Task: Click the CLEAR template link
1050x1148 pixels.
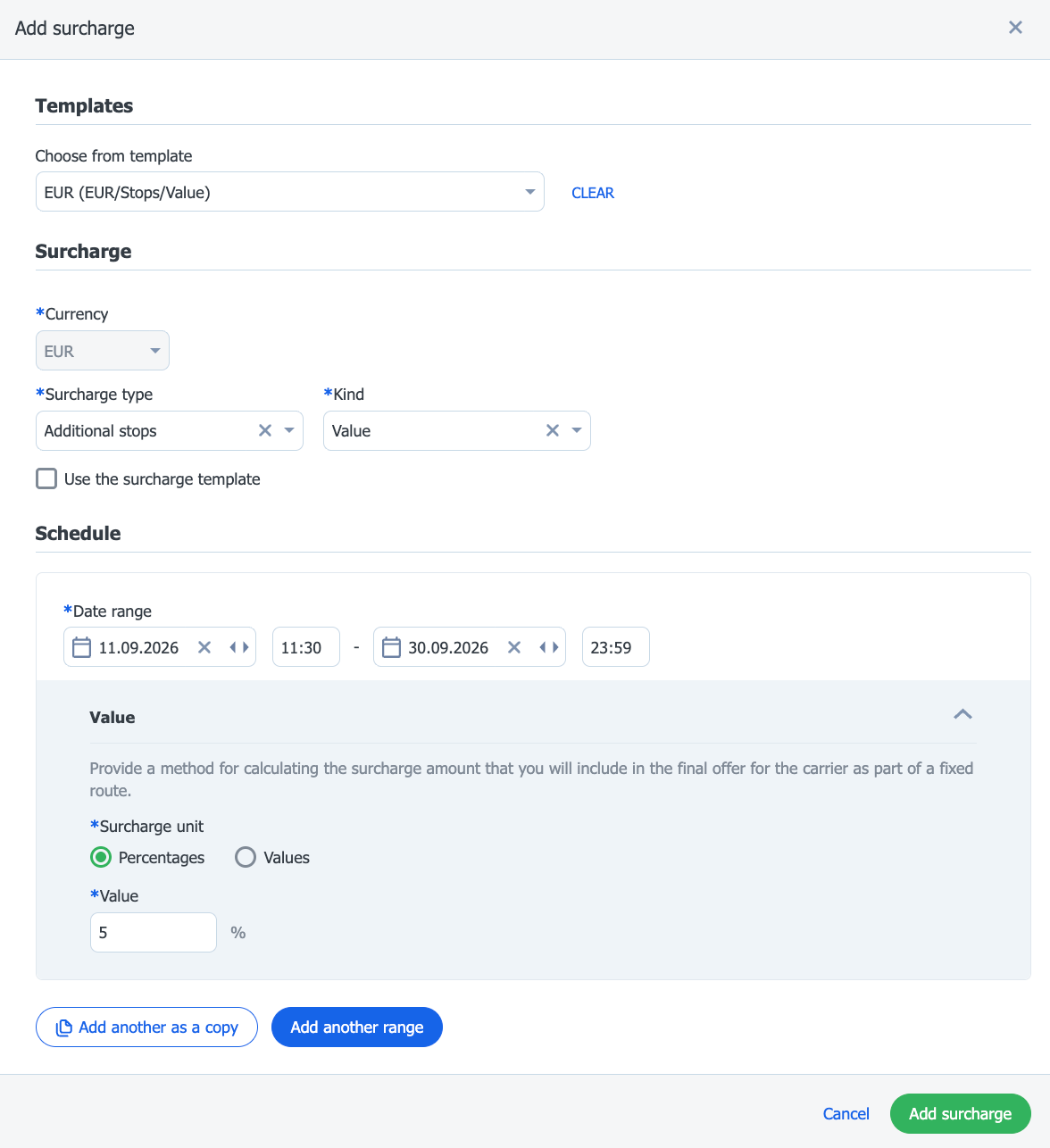Action: tap(593, 193)
